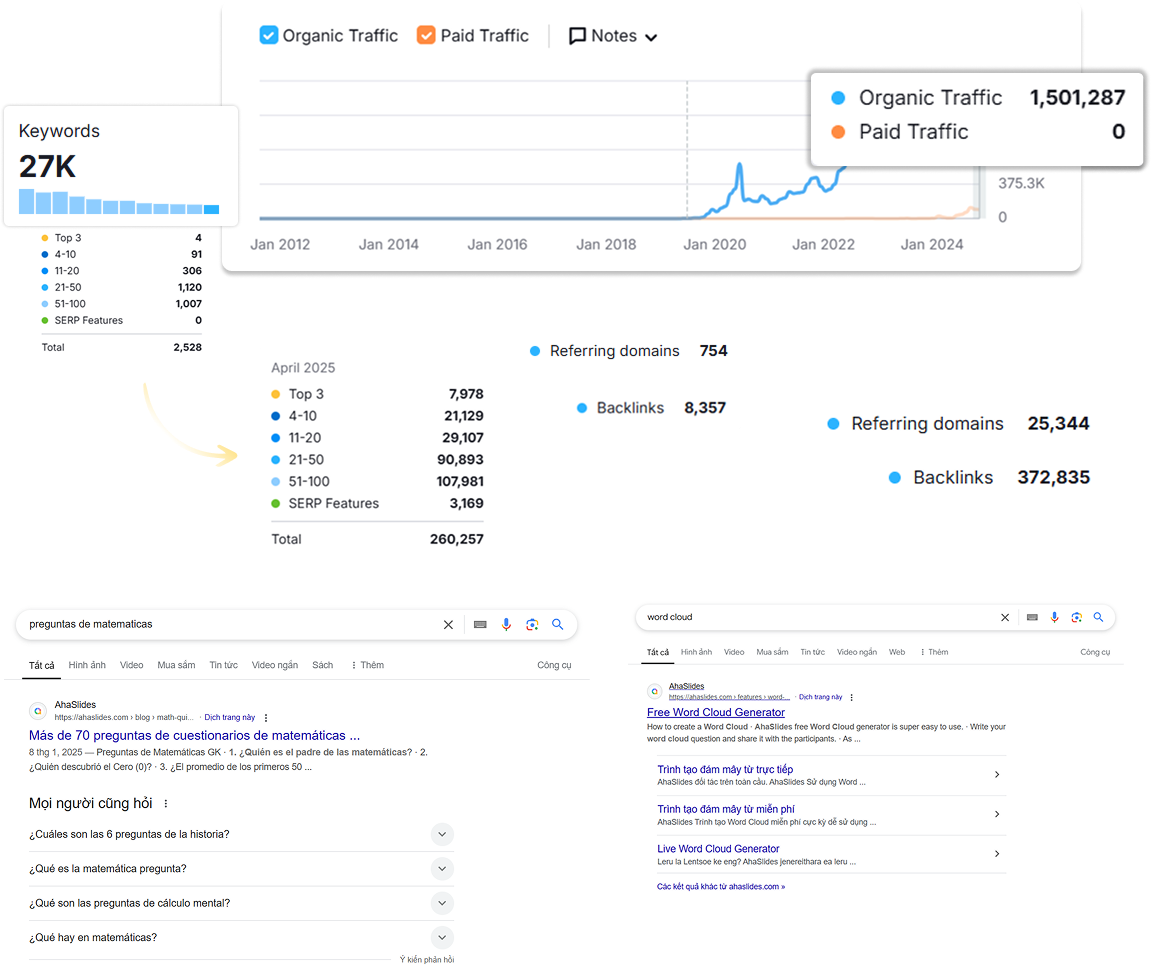This screenshot has width=1152, height=975.
Task: Click voice search microphone in 'word cloud' bar
Action: (1054, 618)
